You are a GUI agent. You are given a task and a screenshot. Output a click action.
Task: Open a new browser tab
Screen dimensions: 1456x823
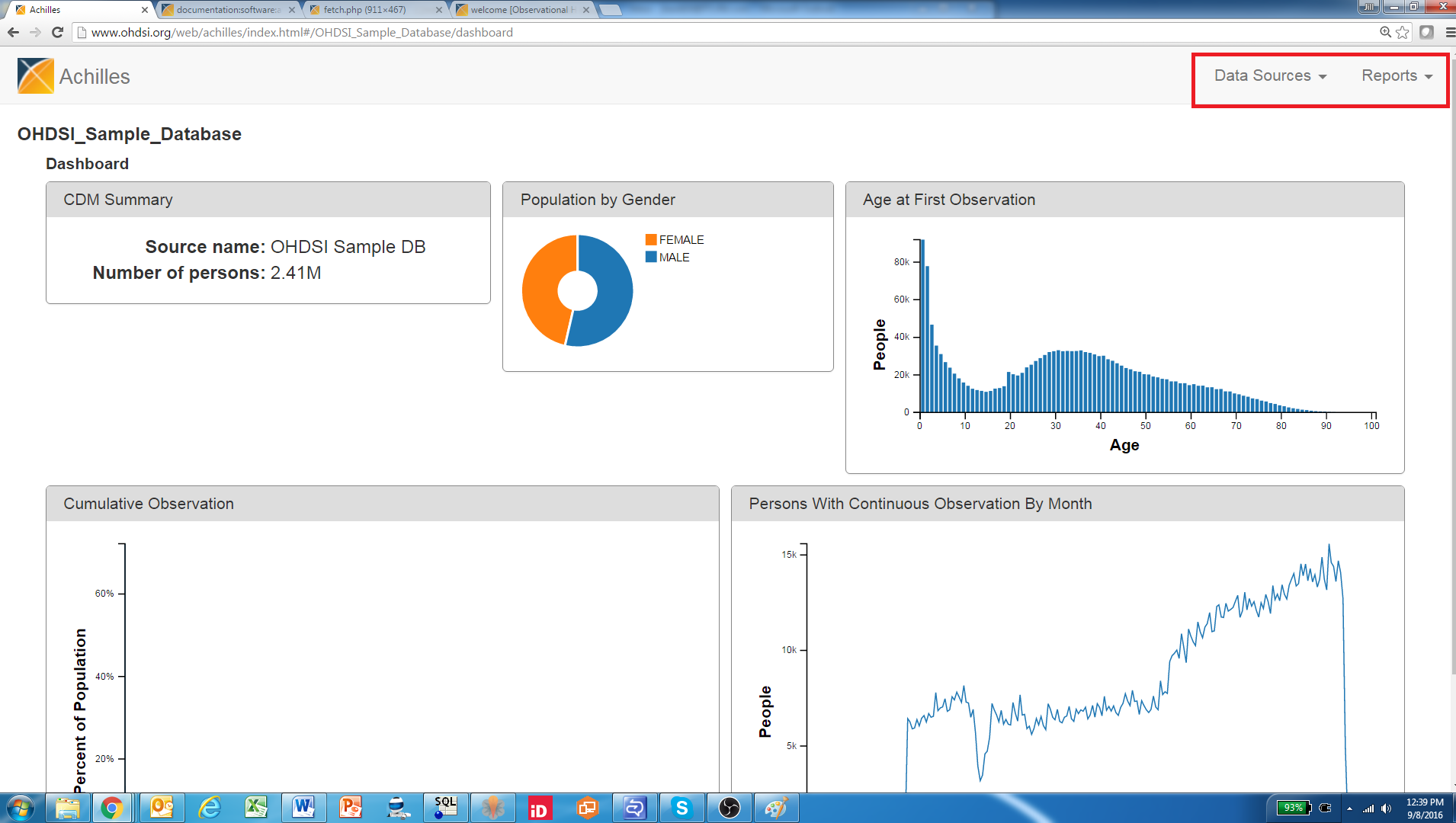pyautogui.click(x=611, y=10)
